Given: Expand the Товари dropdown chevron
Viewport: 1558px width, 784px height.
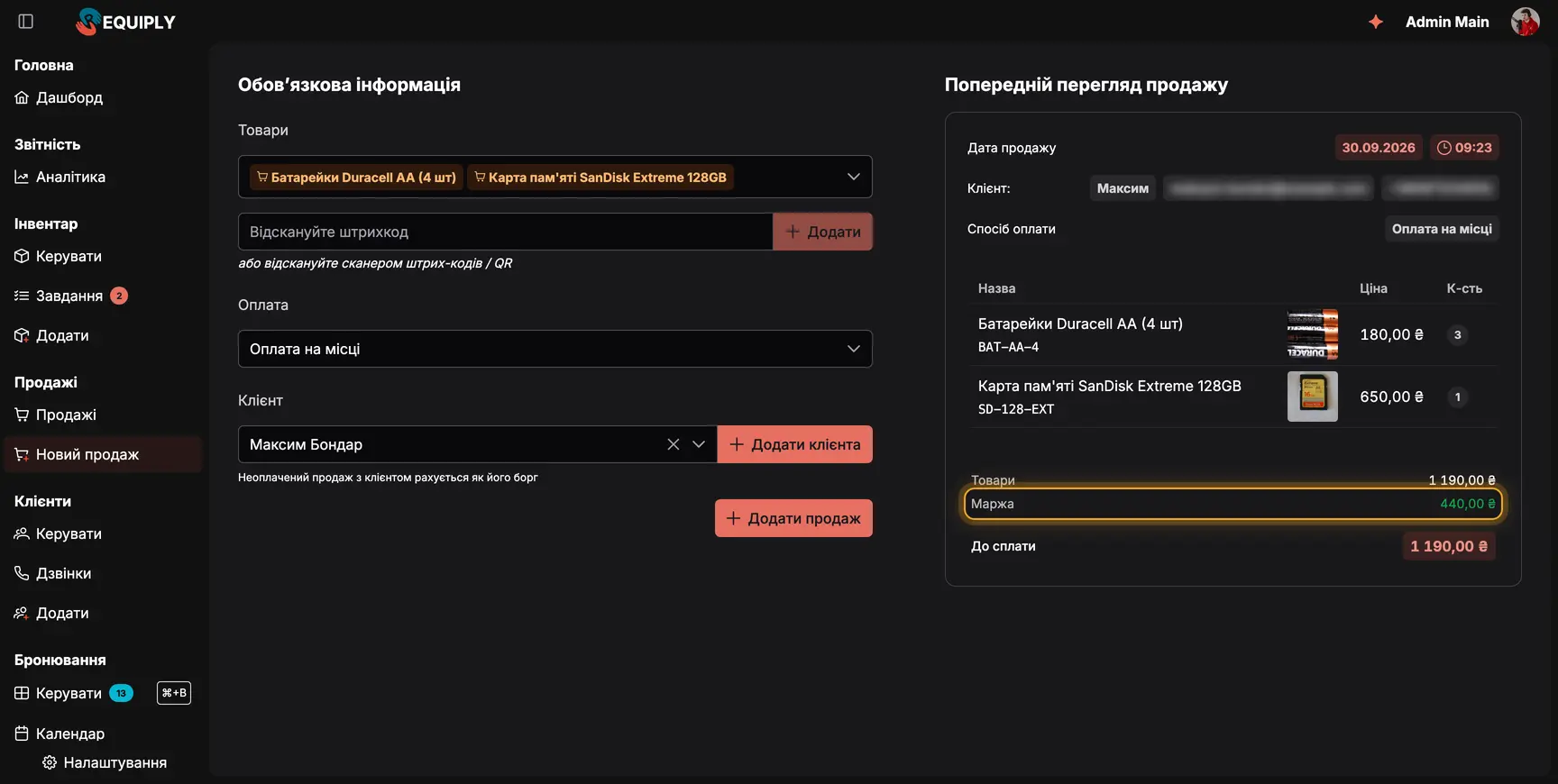Looking at the screenshot, I should [x=853, y=177].
